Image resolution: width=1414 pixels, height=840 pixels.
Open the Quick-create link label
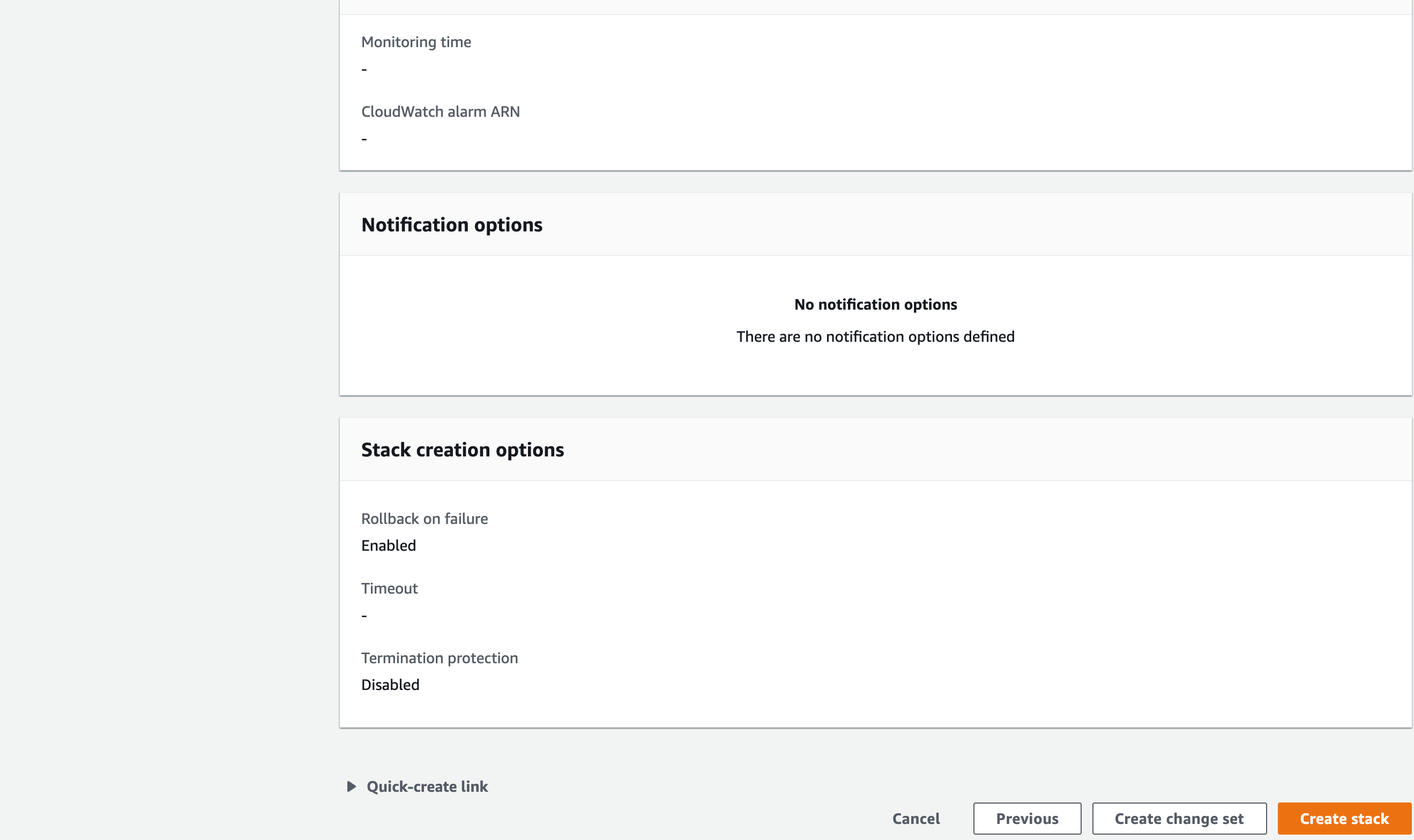(x=427, y=786)
